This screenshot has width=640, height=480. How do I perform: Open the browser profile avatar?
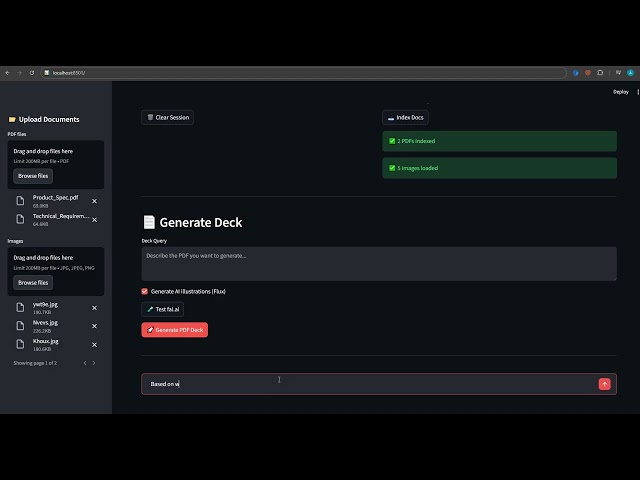[631, 73]
